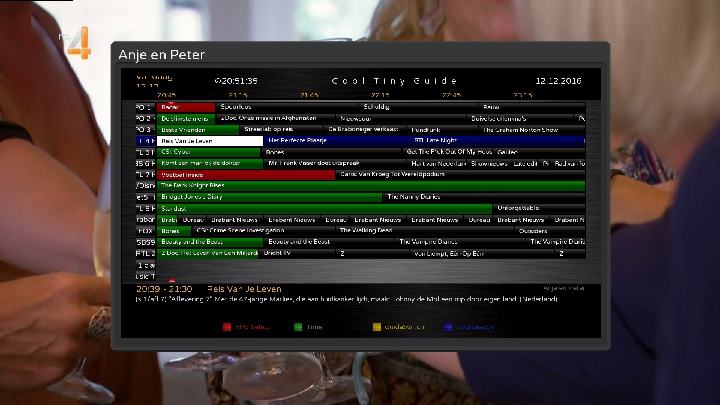Click the red current-time arrow marker
Image resolution: width=720 pixels, height=405 pixels.
pyautogui.click(x=171, y=281)
